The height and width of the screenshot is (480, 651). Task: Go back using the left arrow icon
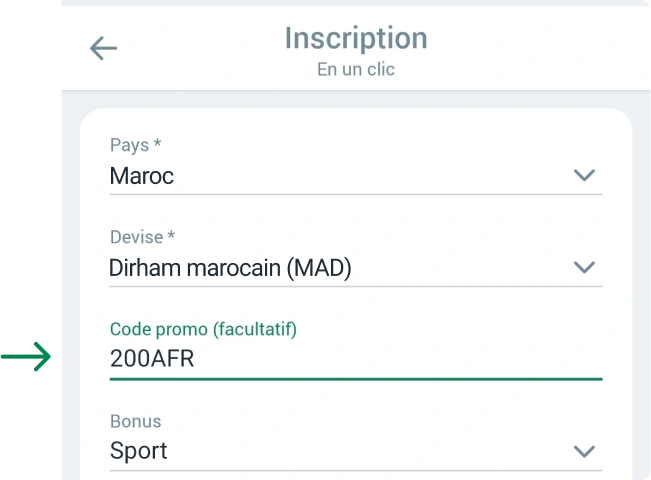[x=103, y=48]
